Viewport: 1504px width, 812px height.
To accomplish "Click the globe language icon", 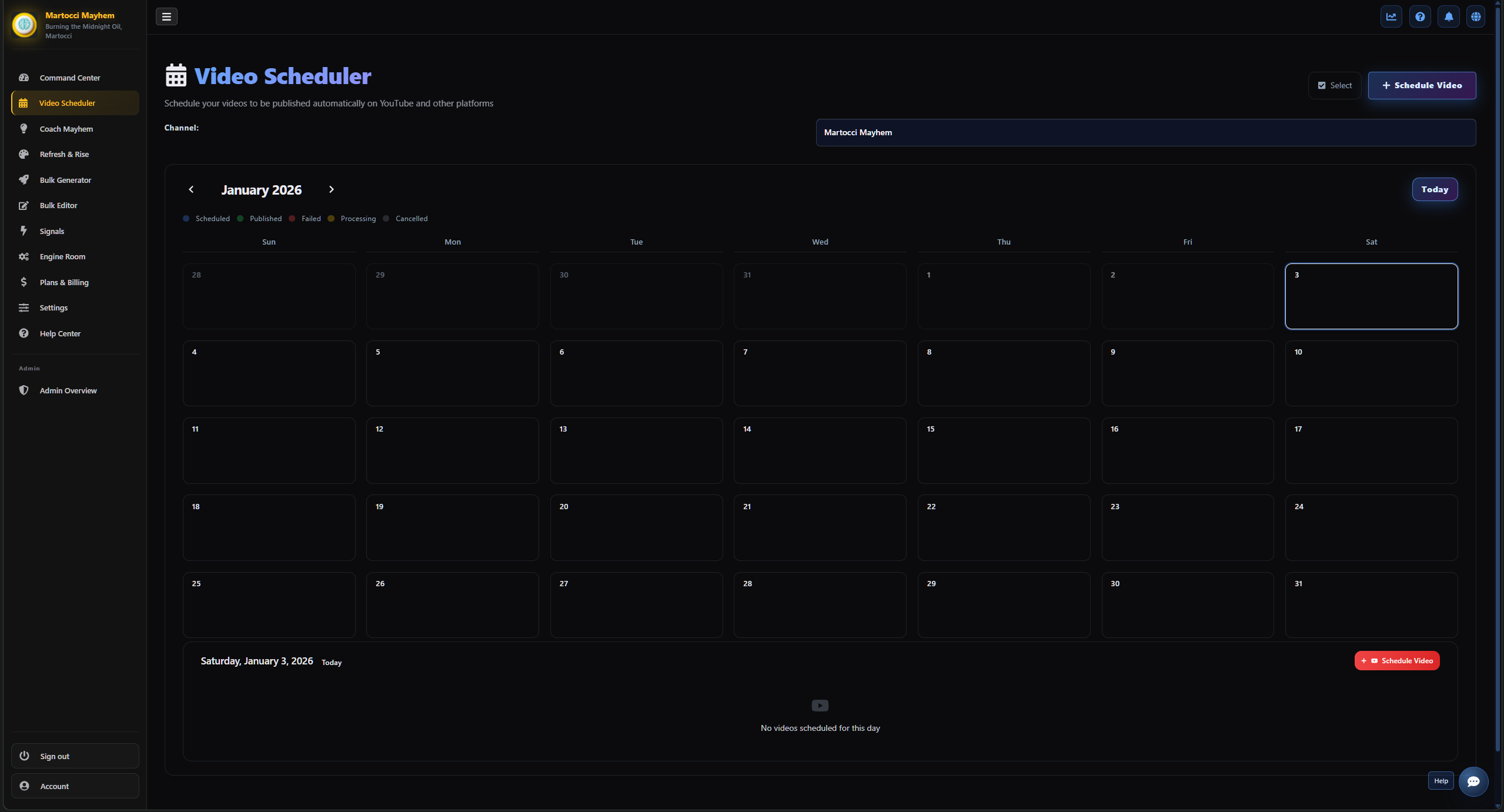I will coord(1476,16).
